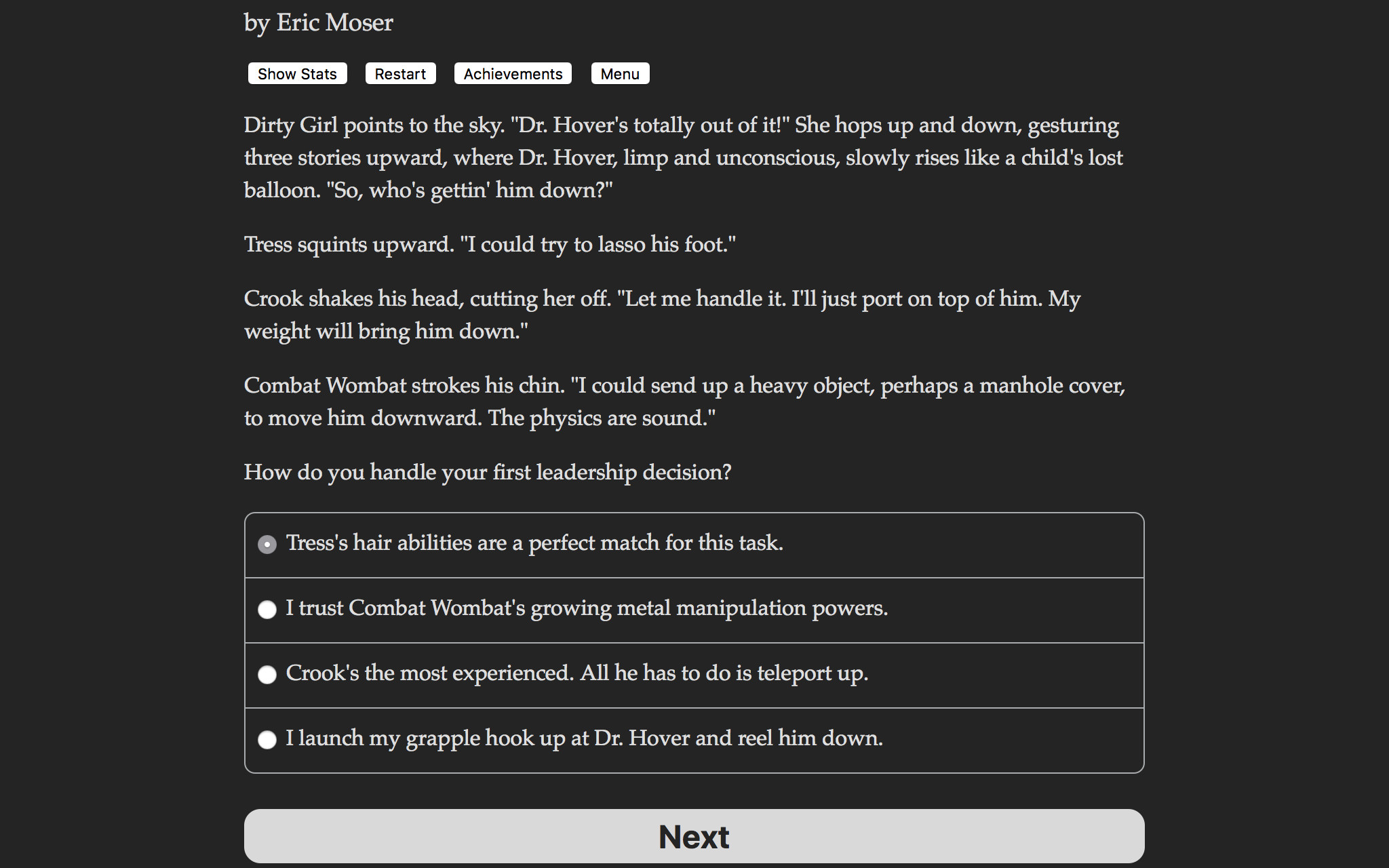Restart the game from the beginning
Image resolution: width=1389 pixels, height=868 pixels.
[x=400, y=73]
